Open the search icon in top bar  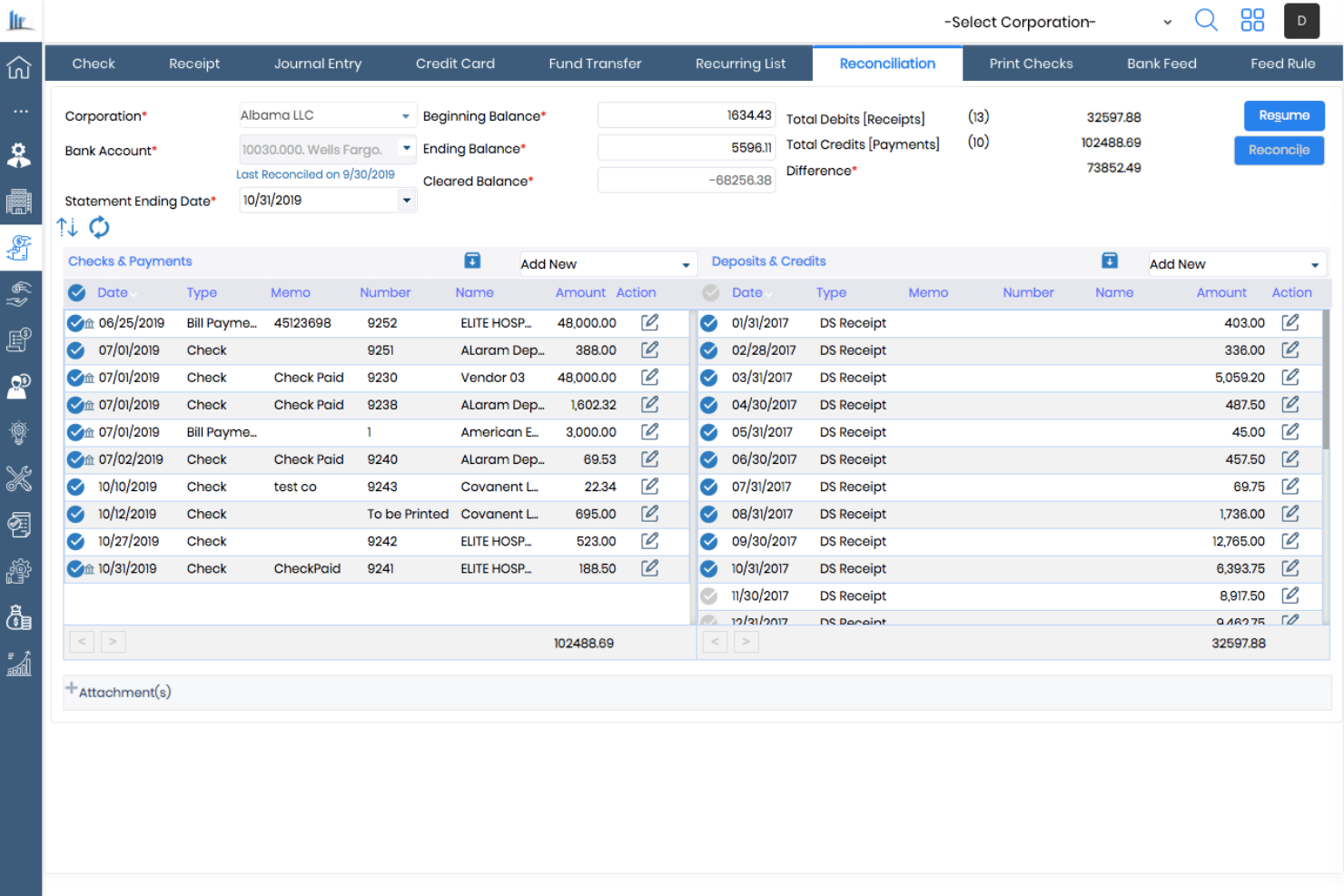(x=1206, y=20)
